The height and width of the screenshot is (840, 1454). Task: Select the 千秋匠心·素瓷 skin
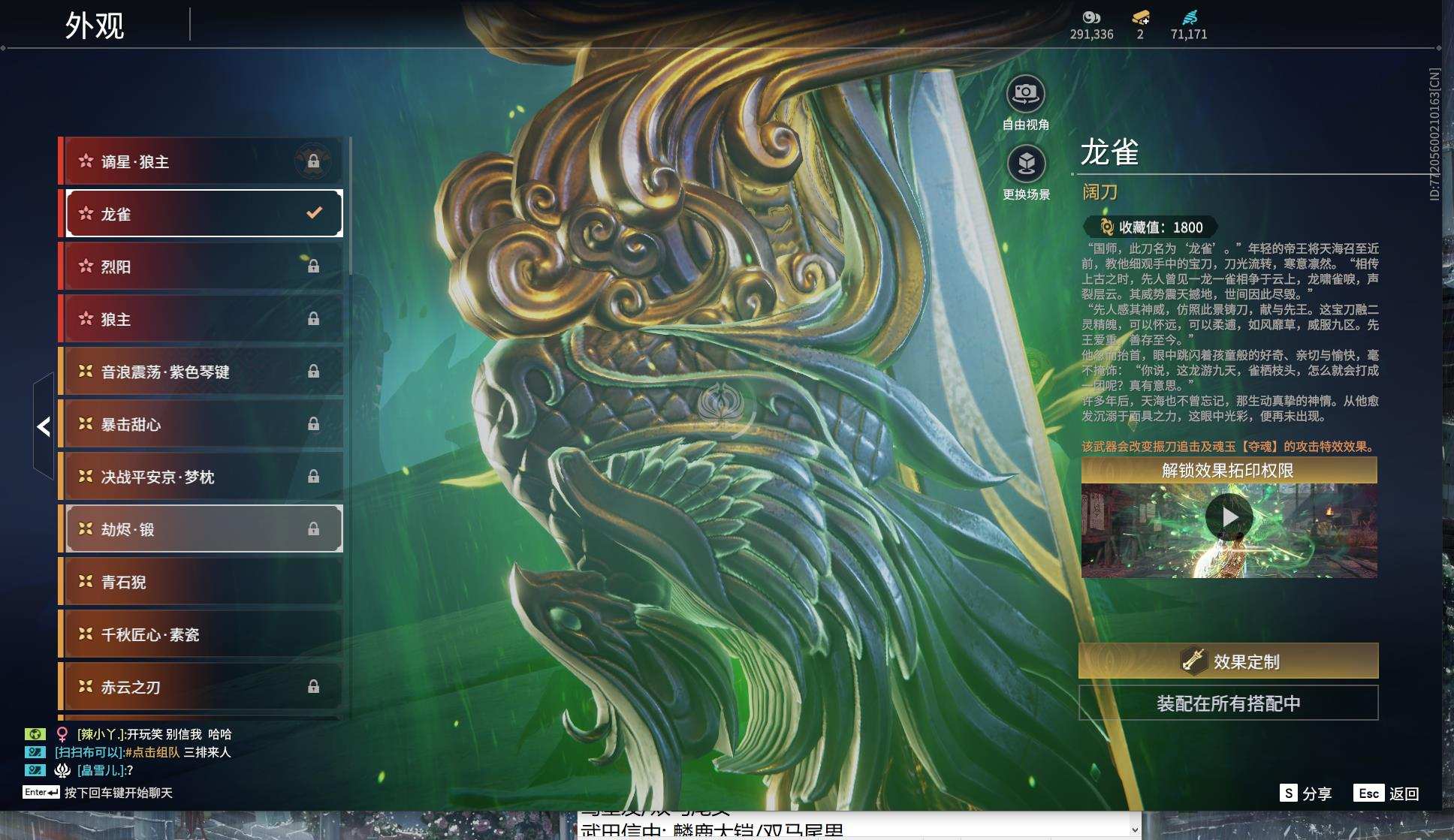coord(201,634)
